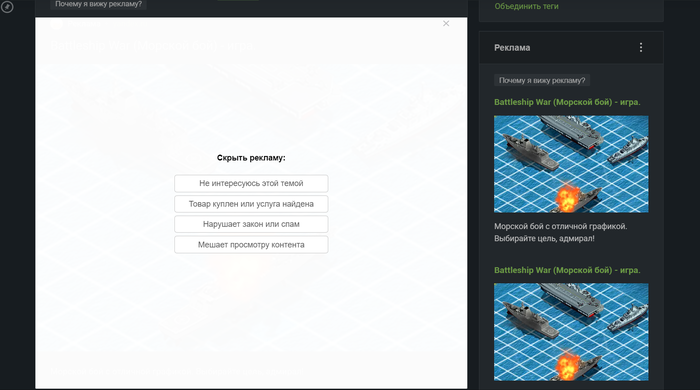
Task: Choose 'Товар куплен или услуга найдена'
Action: point(251,204)
